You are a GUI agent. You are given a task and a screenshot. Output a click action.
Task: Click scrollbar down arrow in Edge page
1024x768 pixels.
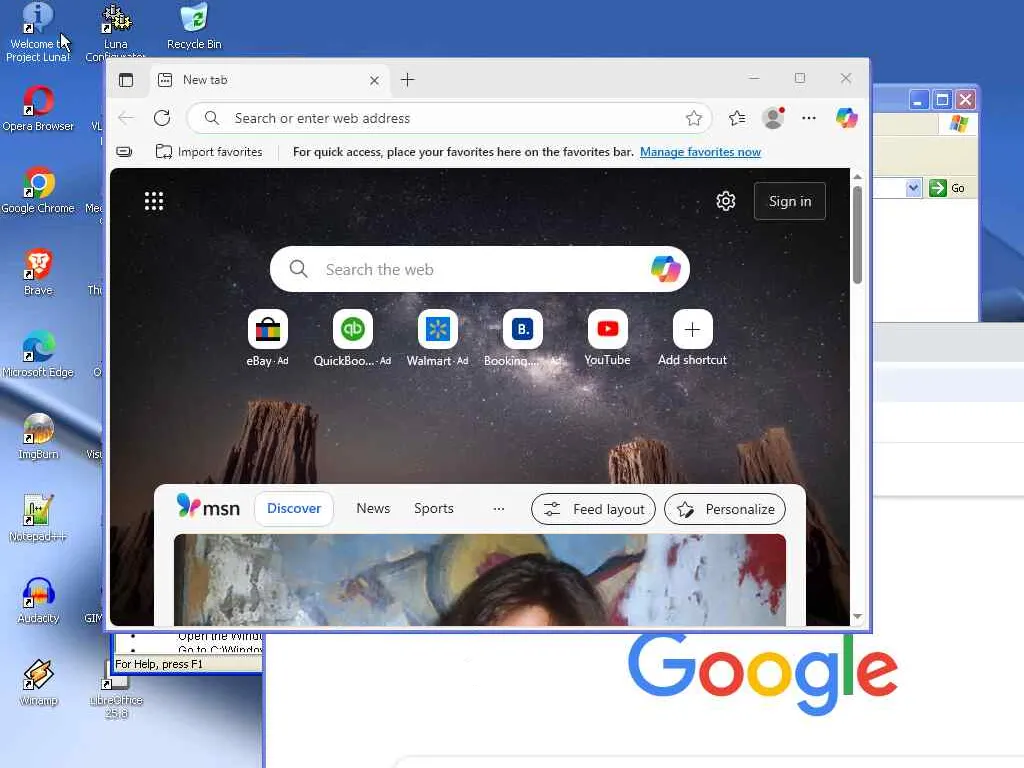(857, 616)
